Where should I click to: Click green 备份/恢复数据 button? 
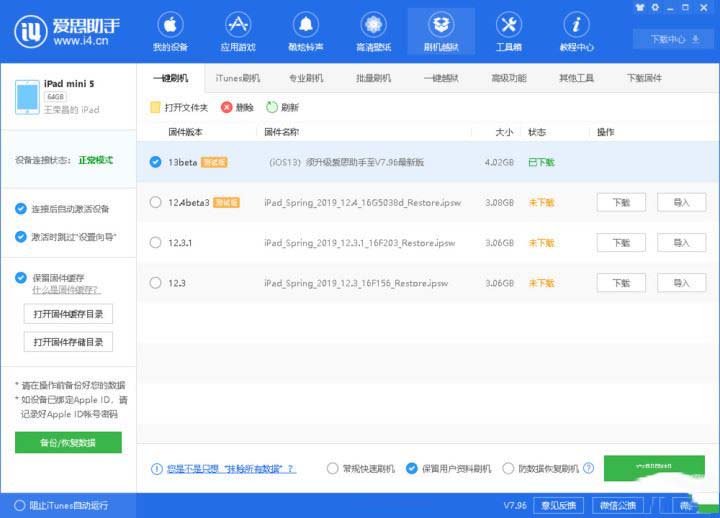pos(68,443)
